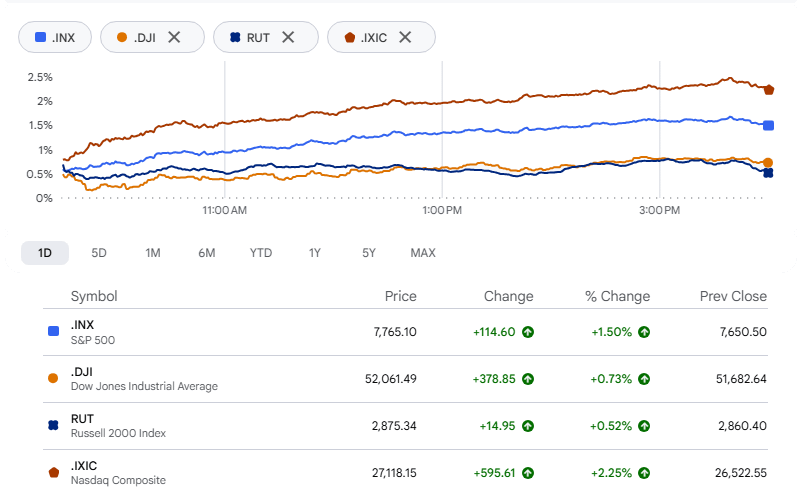Open the Russell 2000 Index row

[x=405, y=426]
